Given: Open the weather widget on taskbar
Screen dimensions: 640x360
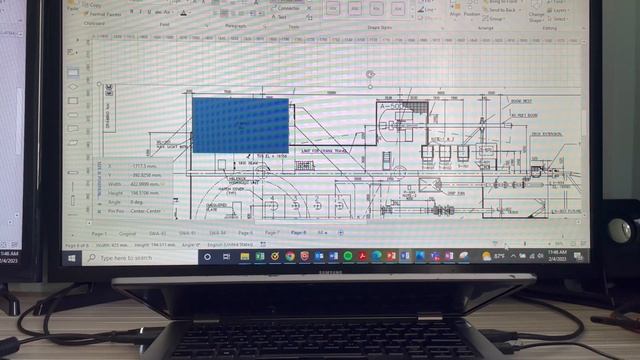Looking at the screenshot, I should click(x=493, y=256).
